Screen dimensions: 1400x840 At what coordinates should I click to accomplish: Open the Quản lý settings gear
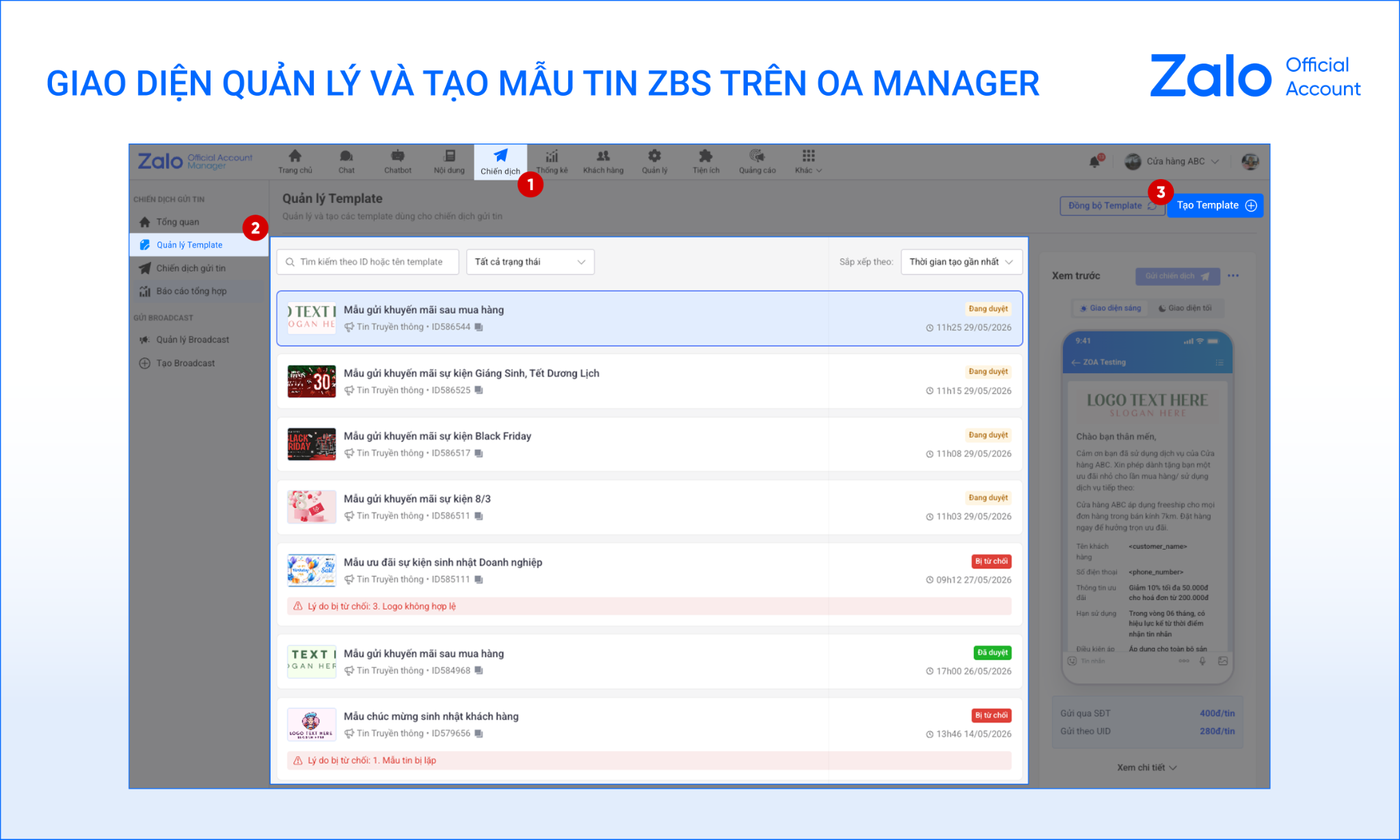coord(654,161)
